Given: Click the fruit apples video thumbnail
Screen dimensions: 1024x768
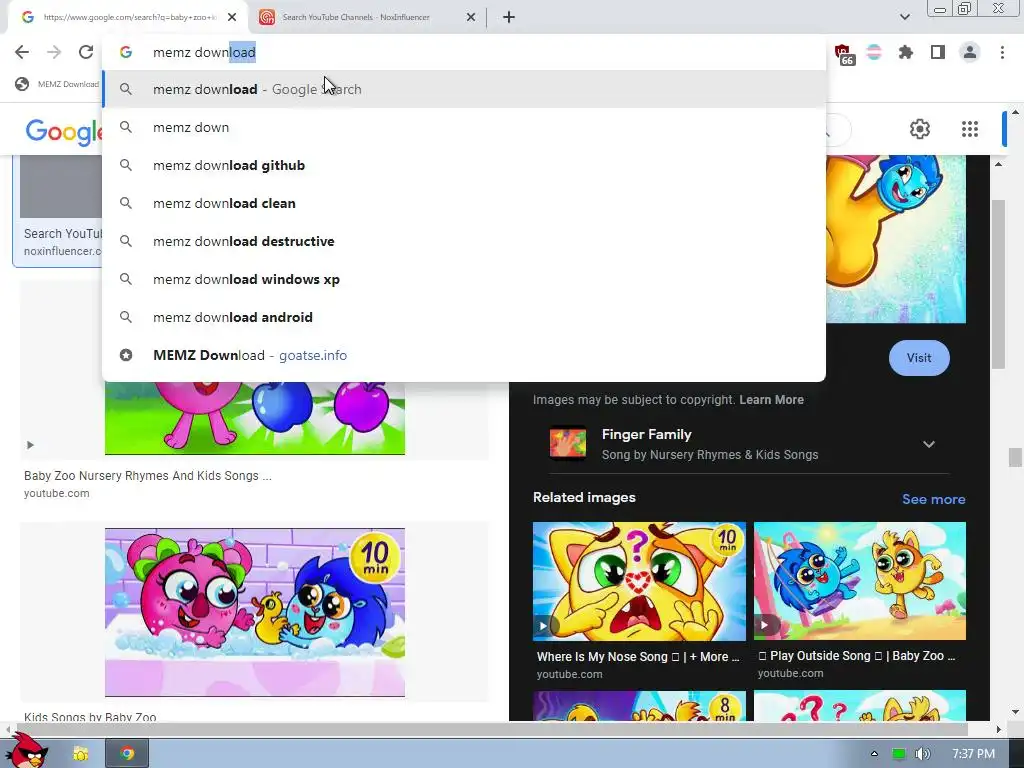Looking at the screenshot, I should [x=255, y=418].
